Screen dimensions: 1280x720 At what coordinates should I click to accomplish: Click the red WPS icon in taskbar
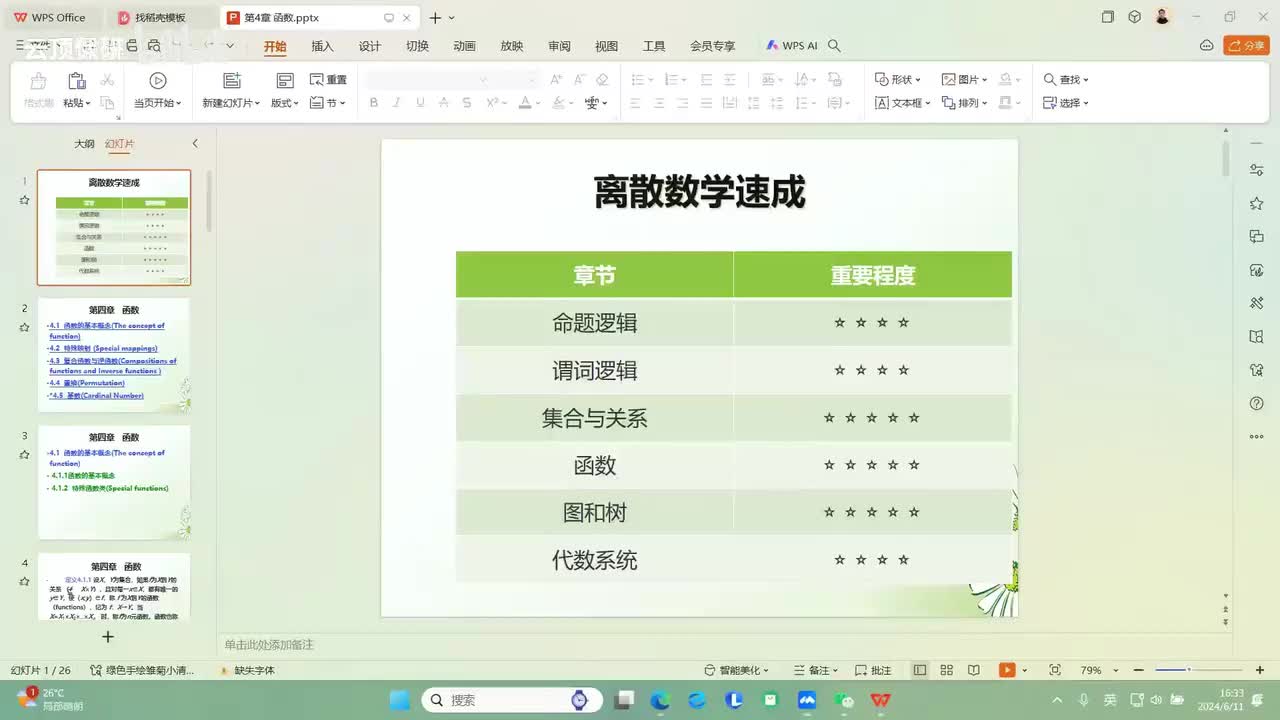pos(881,700)
